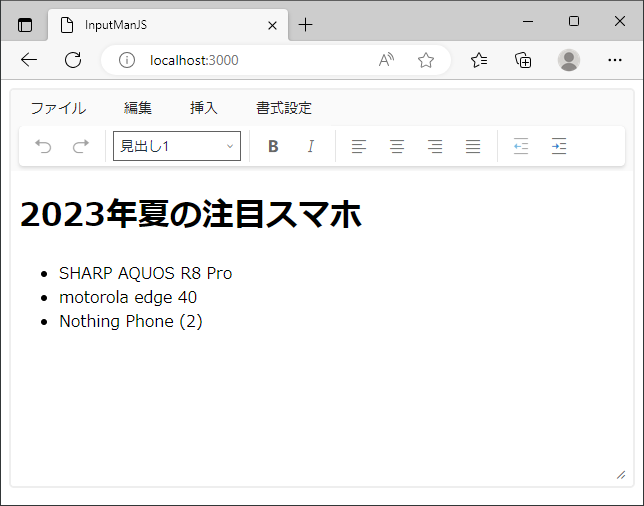Screen dimensions: 644x506
Task: Click the list item SHARP AQUOS R8 Pro
Action: tap(146, 274)
